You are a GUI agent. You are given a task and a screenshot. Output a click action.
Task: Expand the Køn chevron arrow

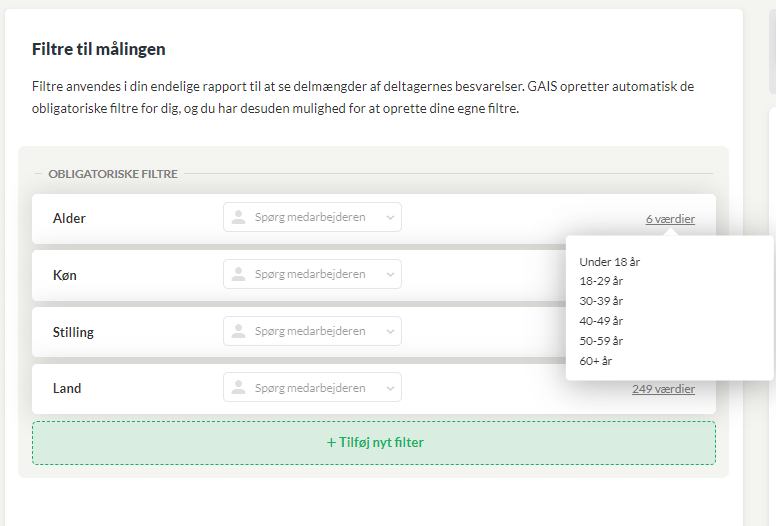tap(390, 274)
